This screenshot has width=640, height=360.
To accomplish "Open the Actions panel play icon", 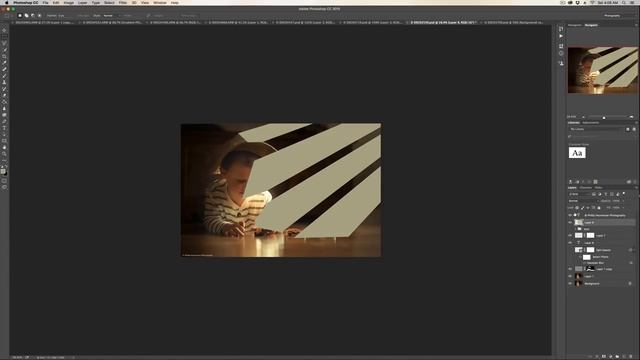I will pos(561,36).
